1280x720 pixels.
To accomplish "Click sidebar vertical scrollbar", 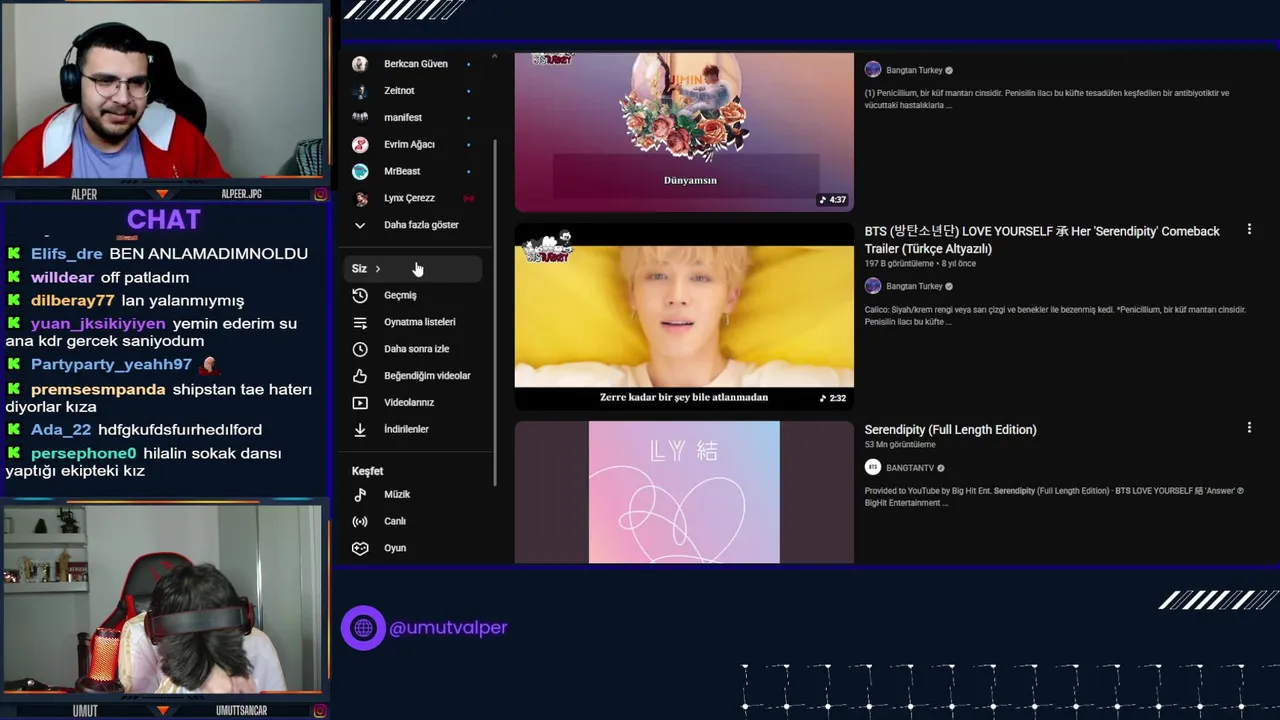I will tap(495, 312).
